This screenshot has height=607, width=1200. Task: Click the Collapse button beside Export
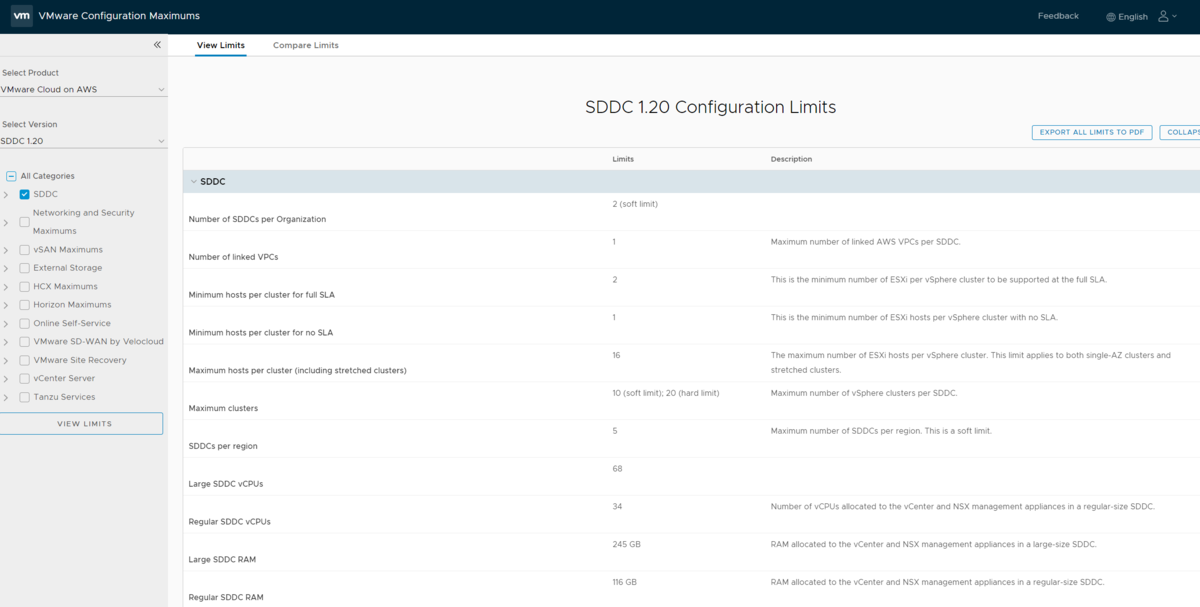(1181, 132)
